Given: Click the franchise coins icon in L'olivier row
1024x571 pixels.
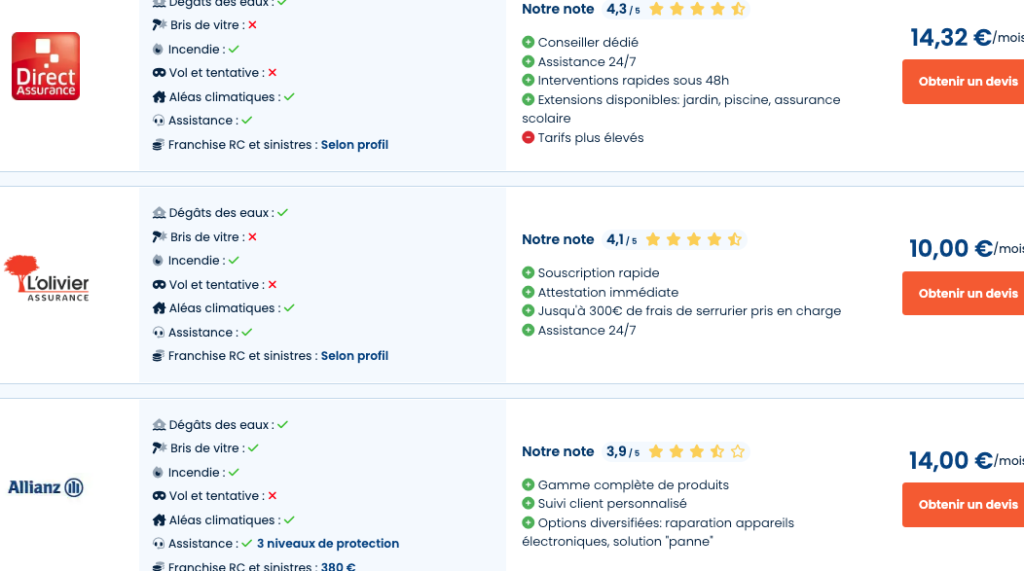Looking at the screenshot, I should [158, 356].
